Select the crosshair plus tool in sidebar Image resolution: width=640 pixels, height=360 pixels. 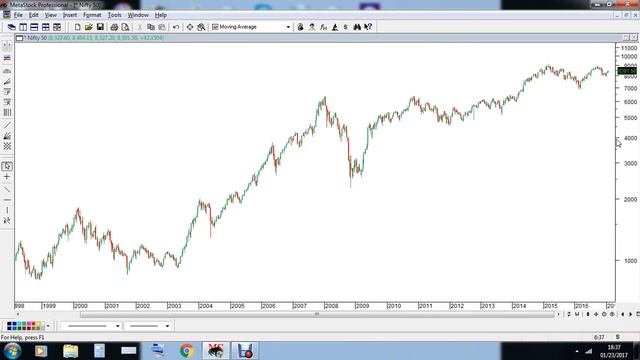coord(7,177)
